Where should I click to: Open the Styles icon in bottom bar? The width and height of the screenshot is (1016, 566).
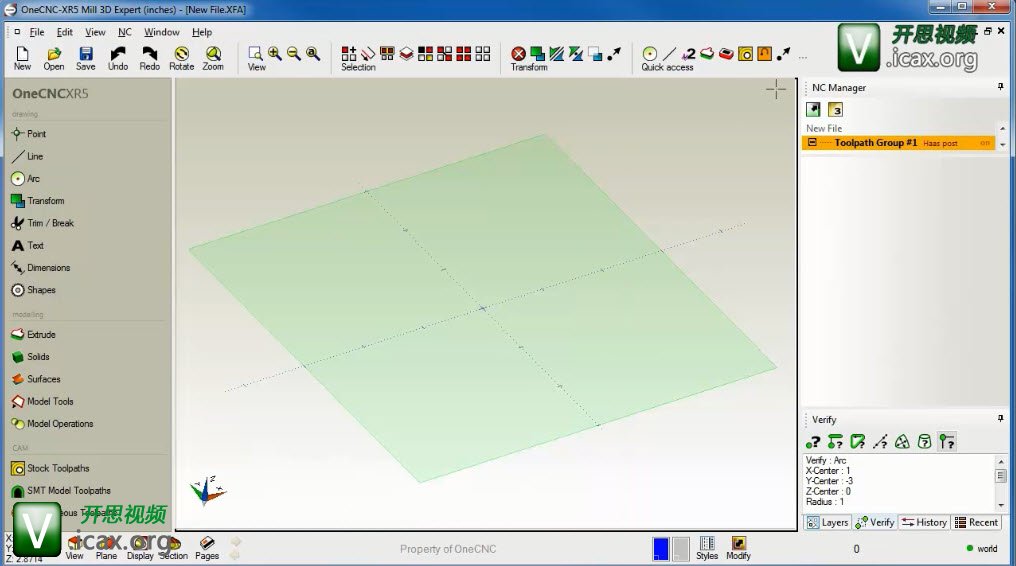click(707, 548)
